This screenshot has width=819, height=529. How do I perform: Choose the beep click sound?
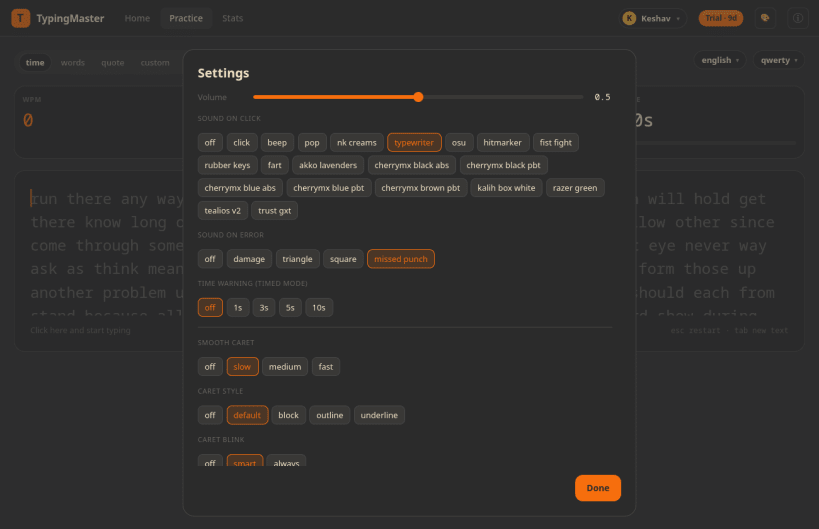tap(277, 143)
